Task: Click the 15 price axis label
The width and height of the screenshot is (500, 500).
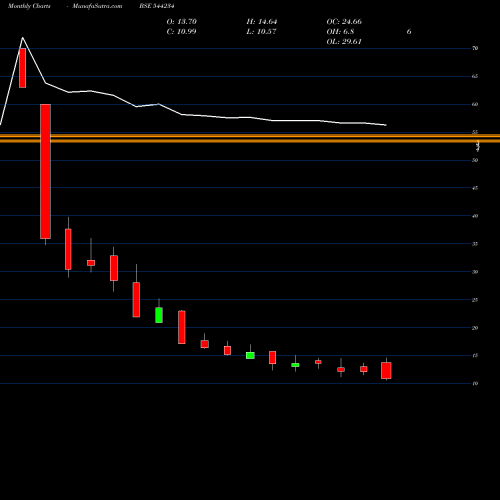Action: tap(475, 356)
